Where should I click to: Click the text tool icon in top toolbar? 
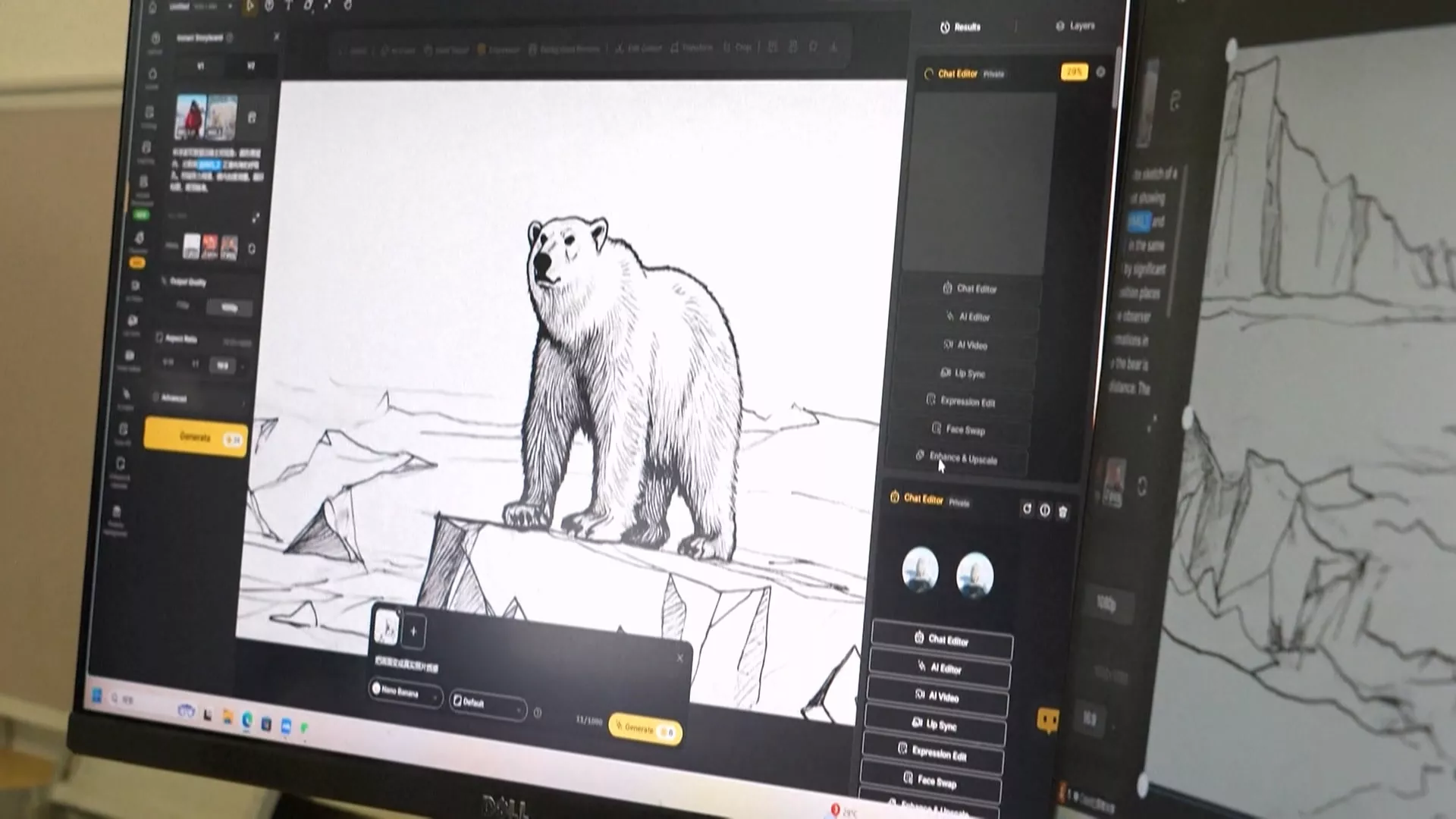click(x=288, y=6)
